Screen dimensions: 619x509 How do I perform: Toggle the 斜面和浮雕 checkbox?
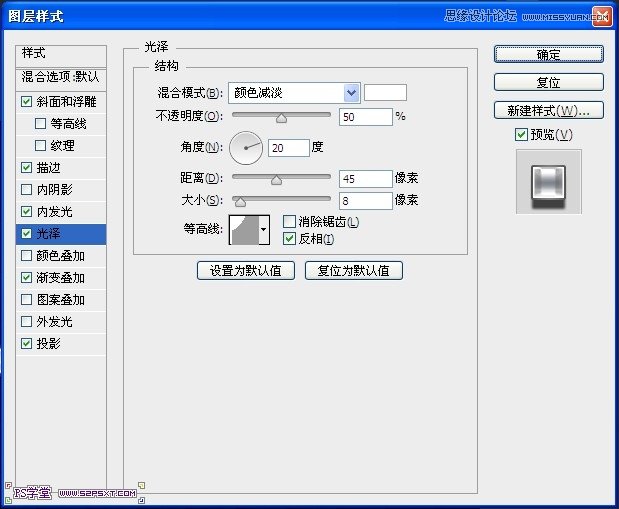(26, 102)
